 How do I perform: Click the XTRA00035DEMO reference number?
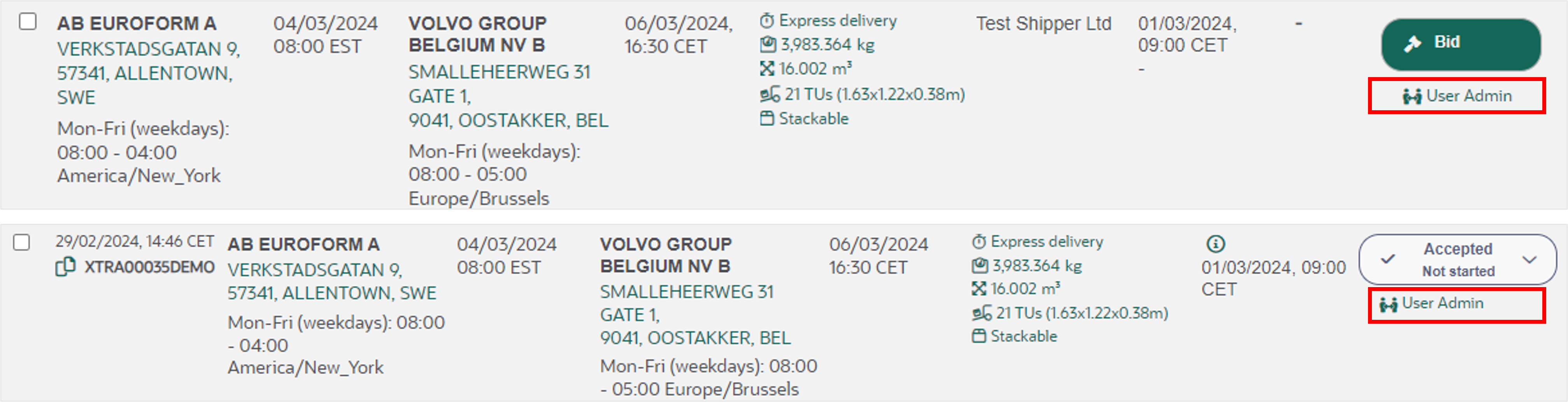pos(149,267)
